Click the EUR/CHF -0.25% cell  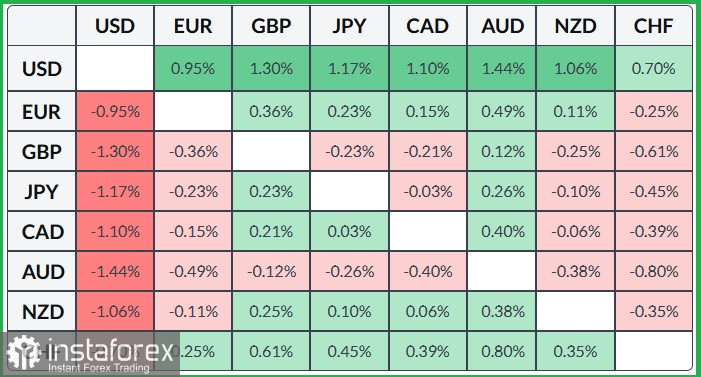point(653,111)
